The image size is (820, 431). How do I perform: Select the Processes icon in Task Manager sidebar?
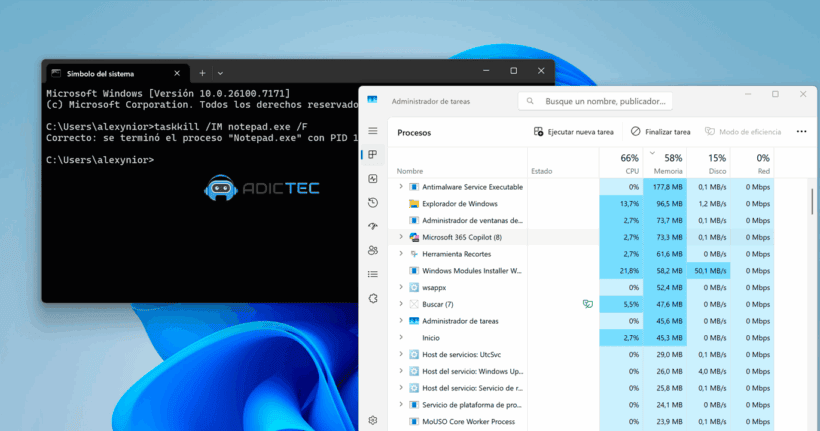(x=373, y=155)
